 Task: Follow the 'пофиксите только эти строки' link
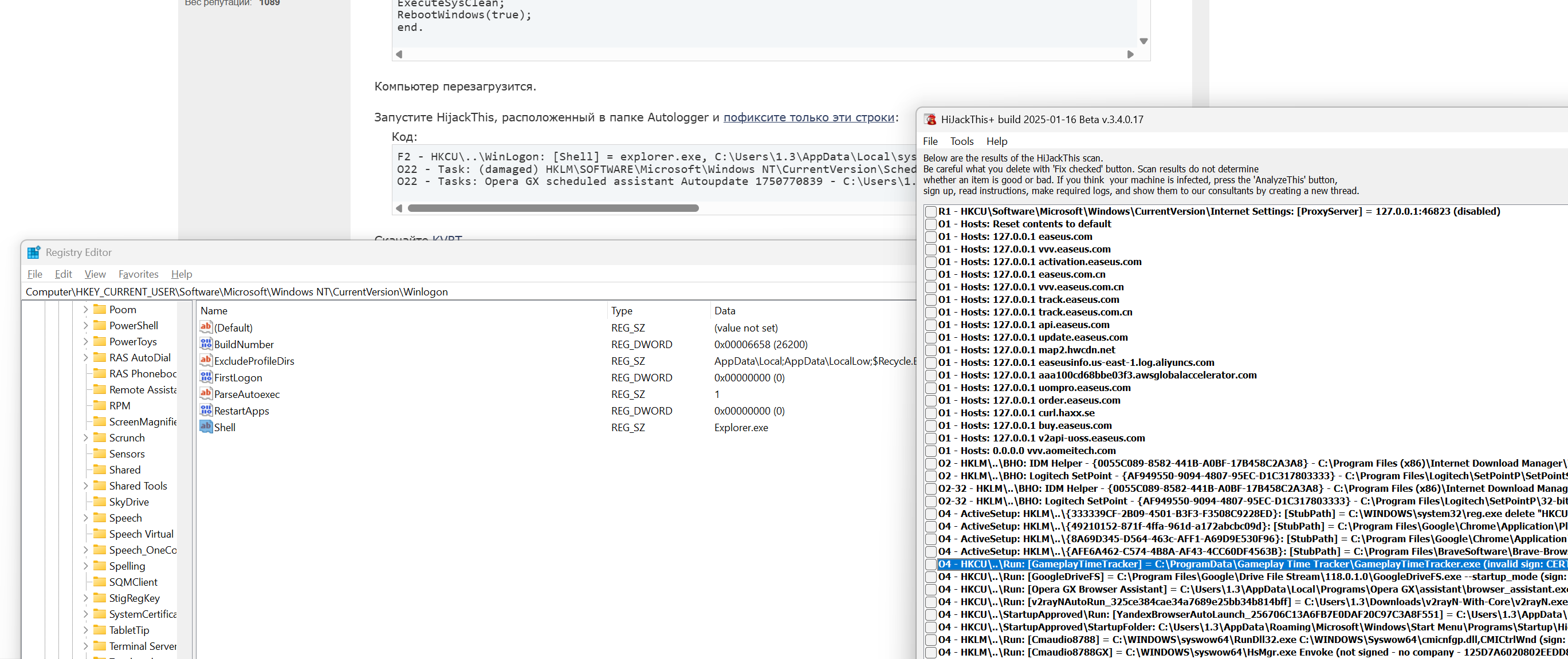(x=808, y=117)
